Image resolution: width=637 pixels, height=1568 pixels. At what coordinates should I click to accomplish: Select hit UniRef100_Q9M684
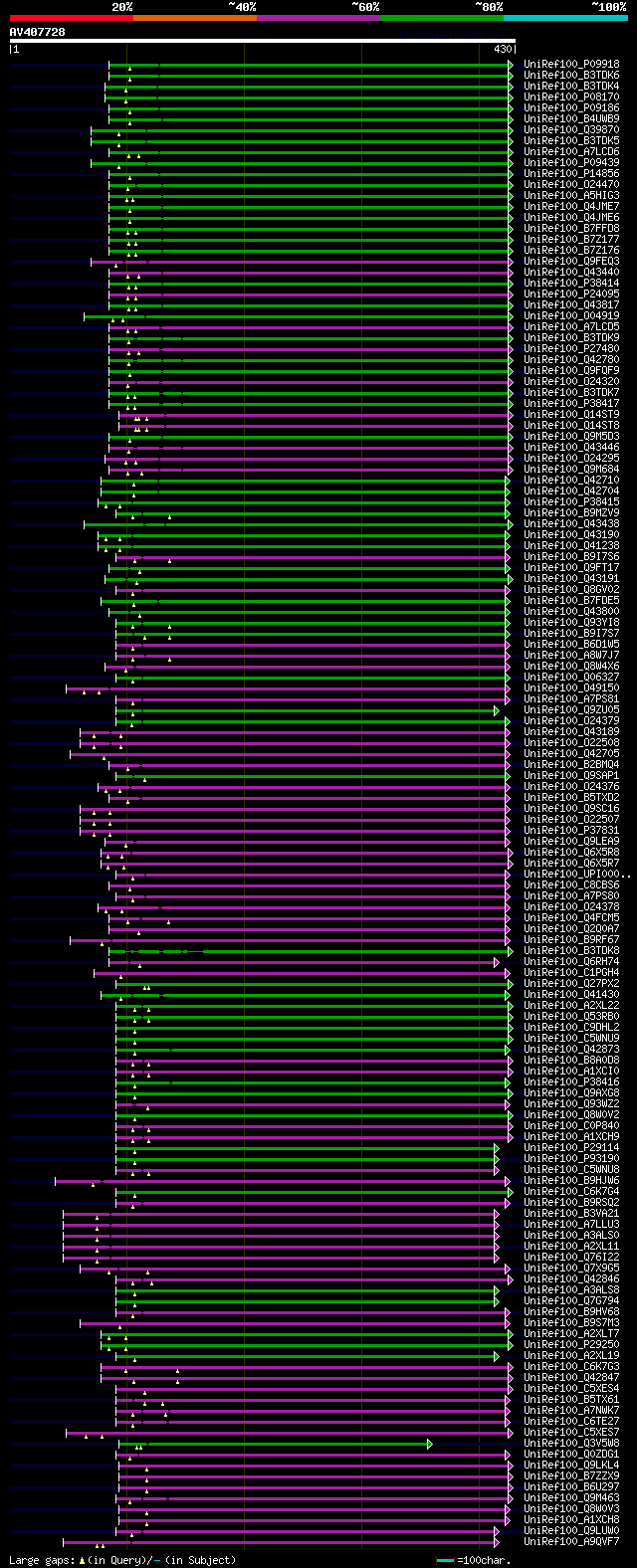pyautogui.click(x=571, y=469)
